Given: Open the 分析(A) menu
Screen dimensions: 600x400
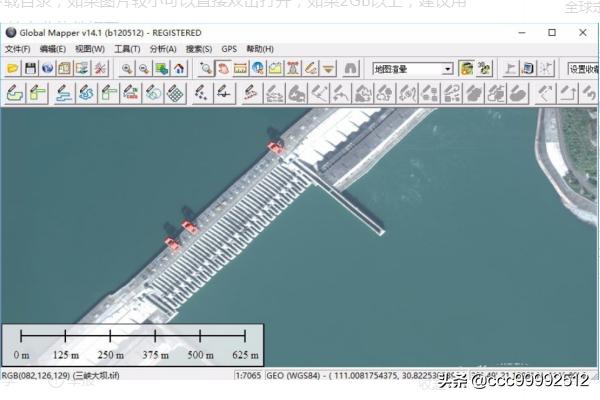Looking at the screenshot, I should pyautogui.click(x=163, y=49).
